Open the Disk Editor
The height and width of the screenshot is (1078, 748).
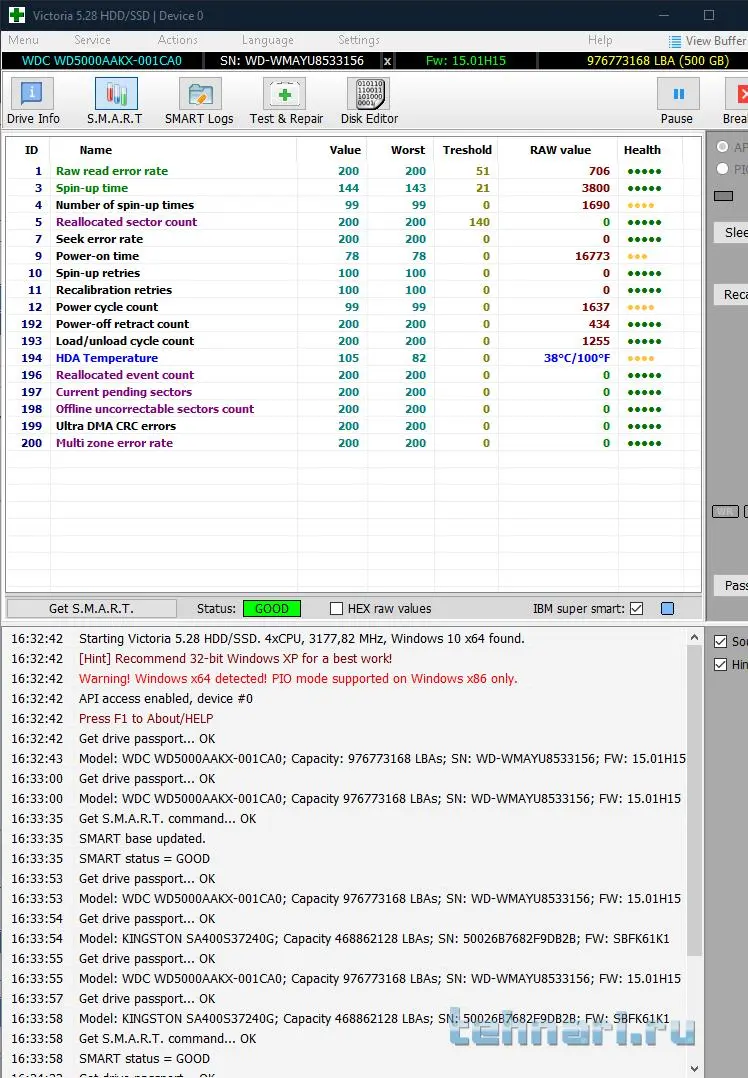click(x=369, y=101)
